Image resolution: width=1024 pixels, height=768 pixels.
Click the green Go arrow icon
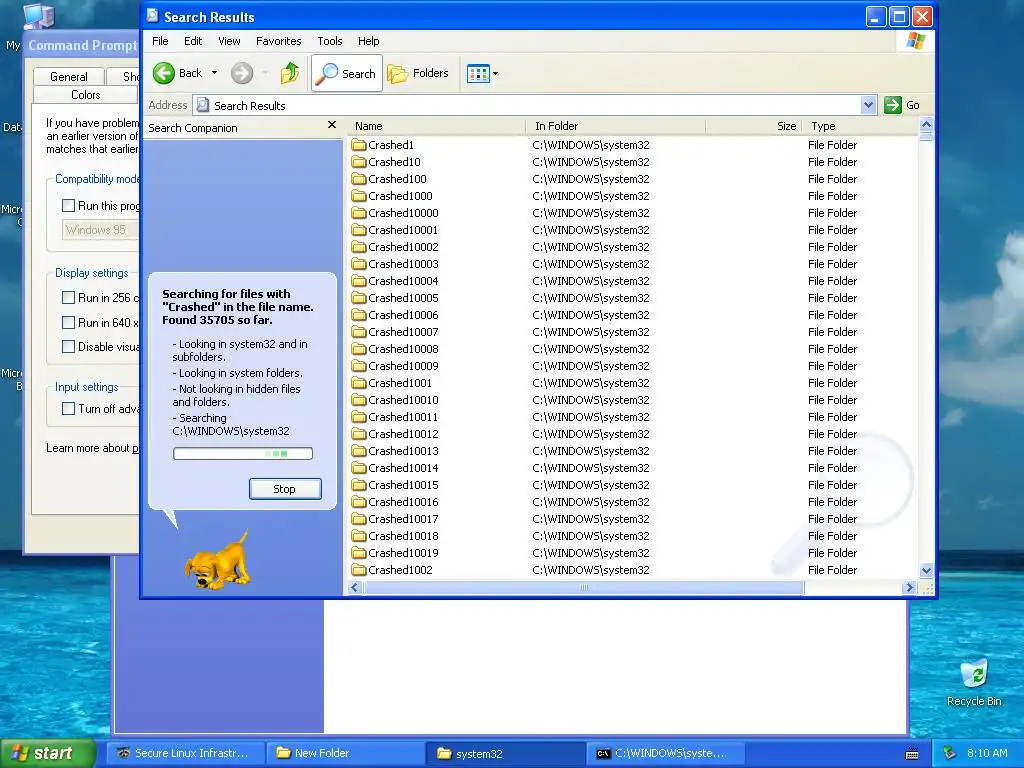tap(893, 105)
